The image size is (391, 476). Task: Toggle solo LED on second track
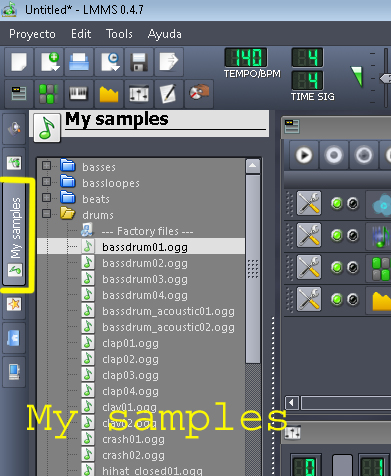coord(353,235)
